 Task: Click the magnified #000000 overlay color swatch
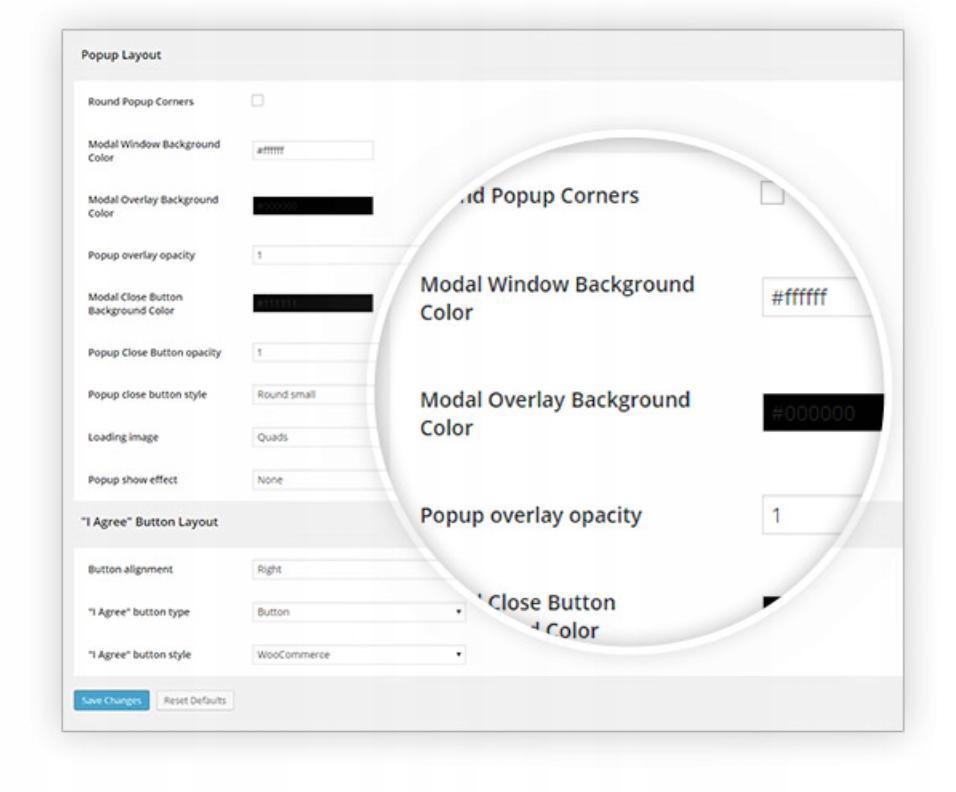point(822,413)
